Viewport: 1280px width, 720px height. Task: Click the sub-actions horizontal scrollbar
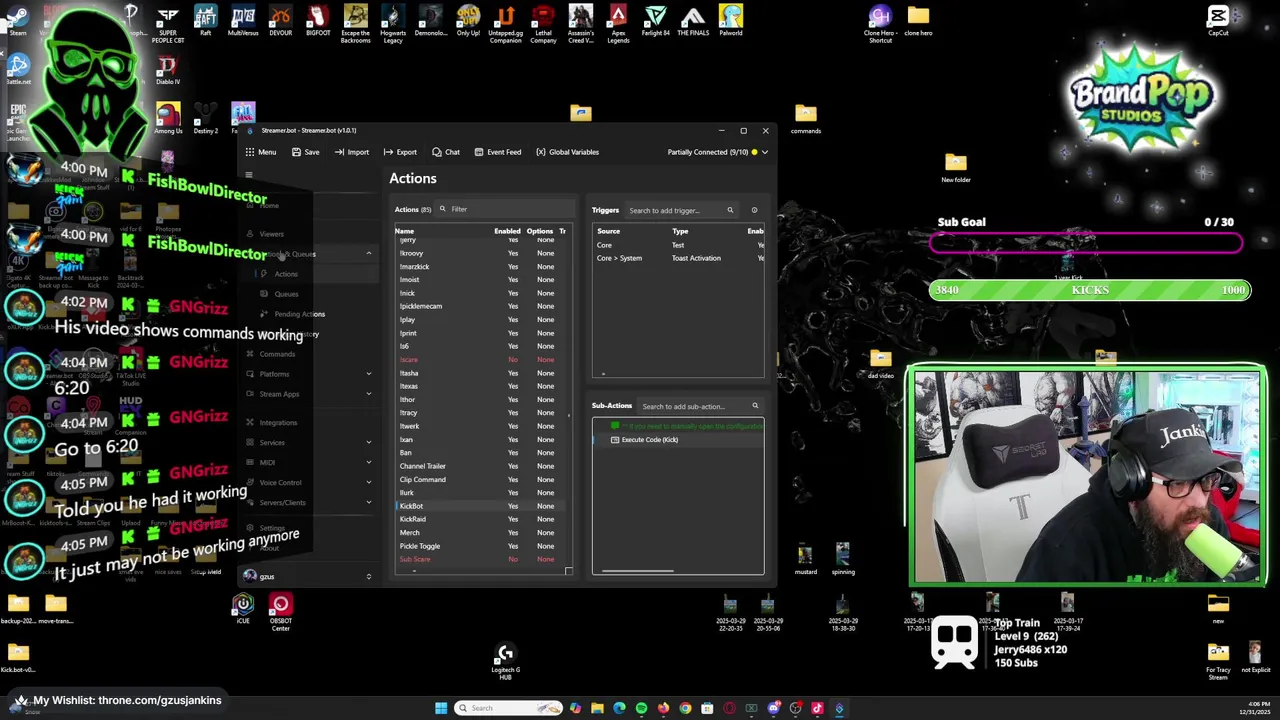[x=637, y=572]
